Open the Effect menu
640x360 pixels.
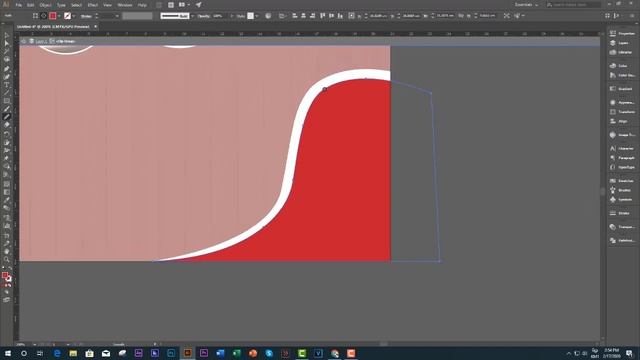[x=93, y=5]
